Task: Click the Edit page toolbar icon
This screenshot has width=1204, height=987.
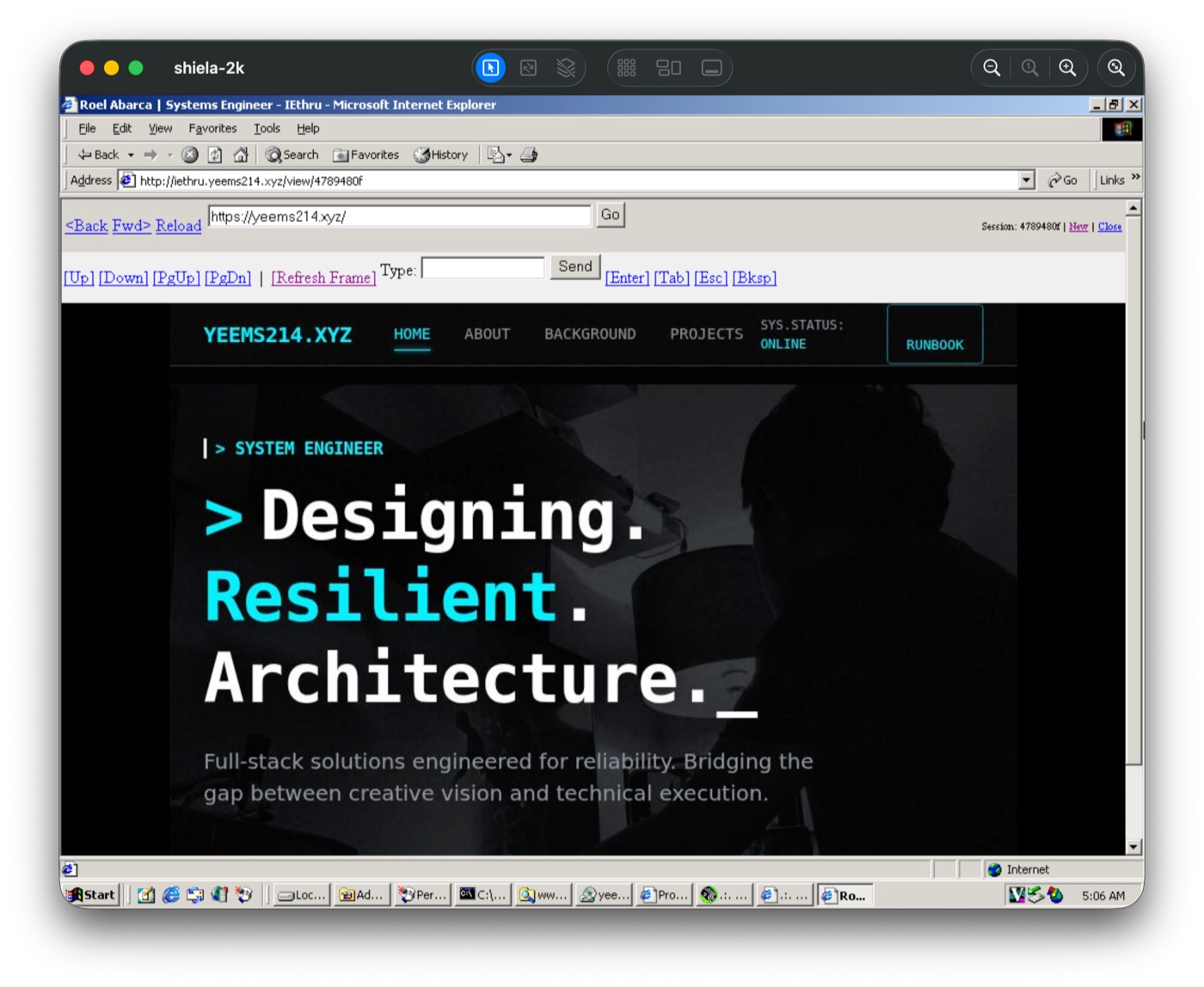Action: tap(494, 155)
